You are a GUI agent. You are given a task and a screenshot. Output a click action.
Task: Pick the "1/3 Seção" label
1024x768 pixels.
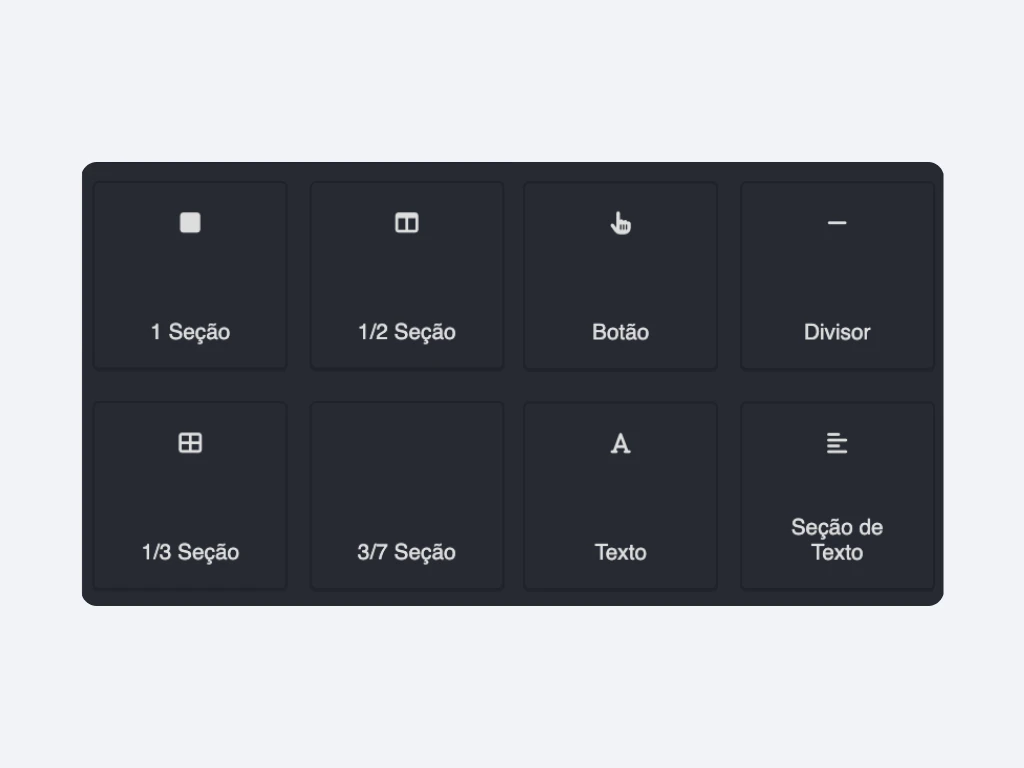[190, 552]
